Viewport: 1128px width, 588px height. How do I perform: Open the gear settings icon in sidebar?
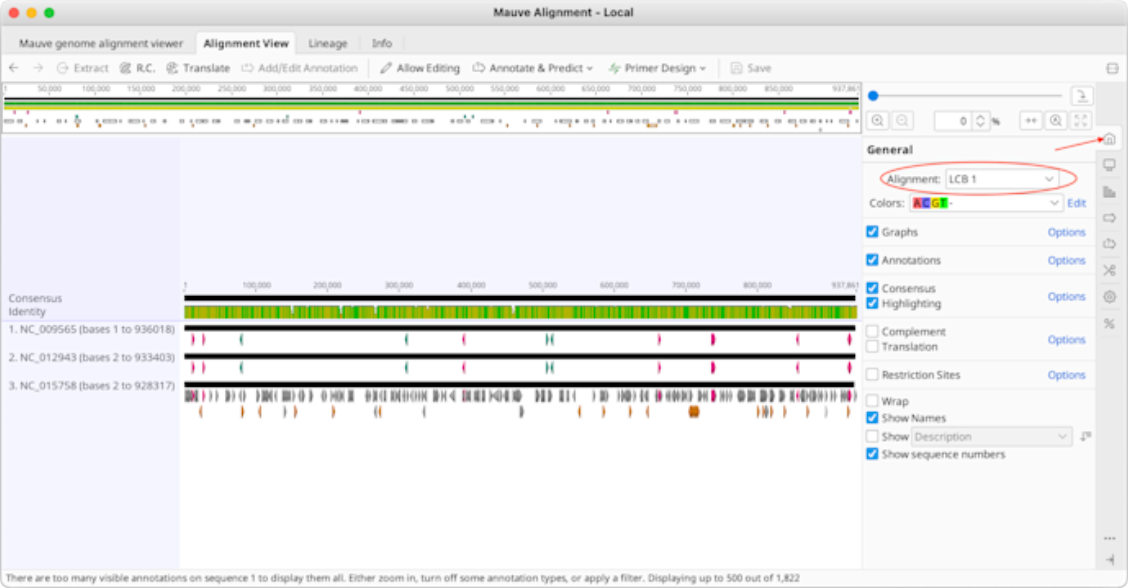[x=1109, y=297]
